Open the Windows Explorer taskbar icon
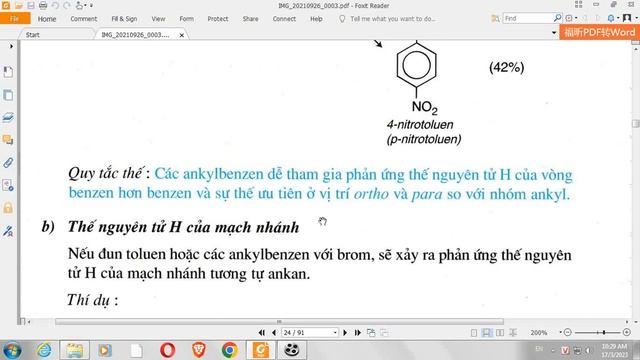Screen dimensions: 640x360 [x=75, y=350]
